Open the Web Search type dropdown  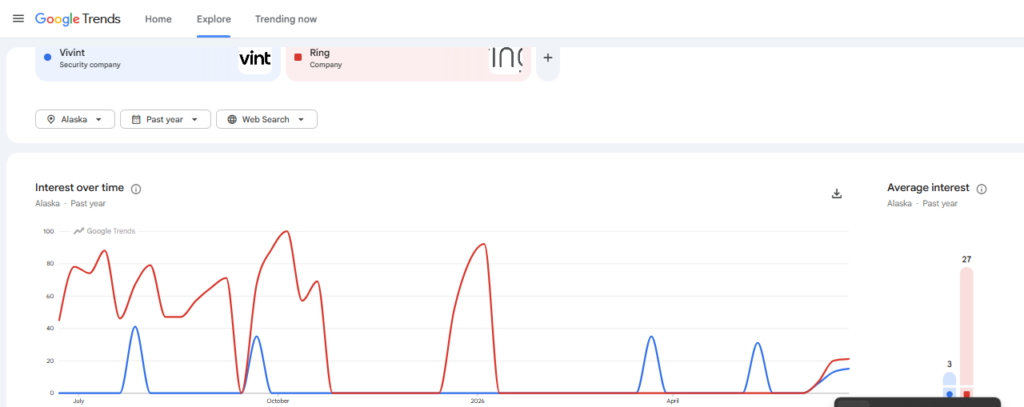pos(266,120)
